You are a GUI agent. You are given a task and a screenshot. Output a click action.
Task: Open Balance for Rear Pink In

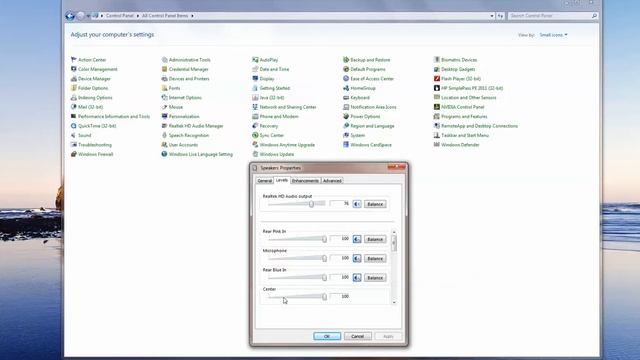pos(375,239)
